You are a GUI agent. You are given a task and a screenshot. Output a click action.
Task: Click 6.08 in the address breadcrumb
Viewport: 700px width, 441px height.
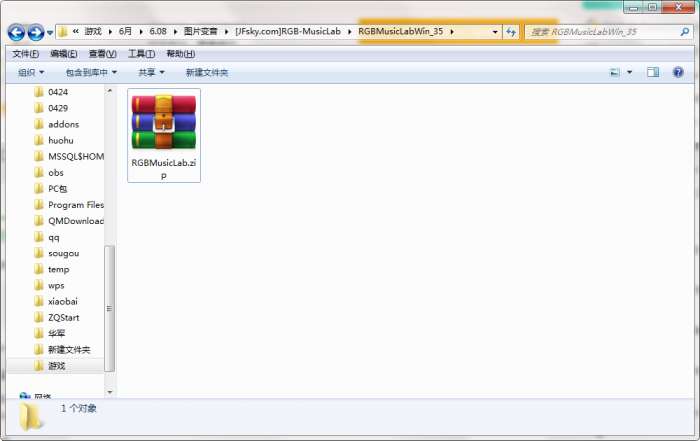(158, 31)
